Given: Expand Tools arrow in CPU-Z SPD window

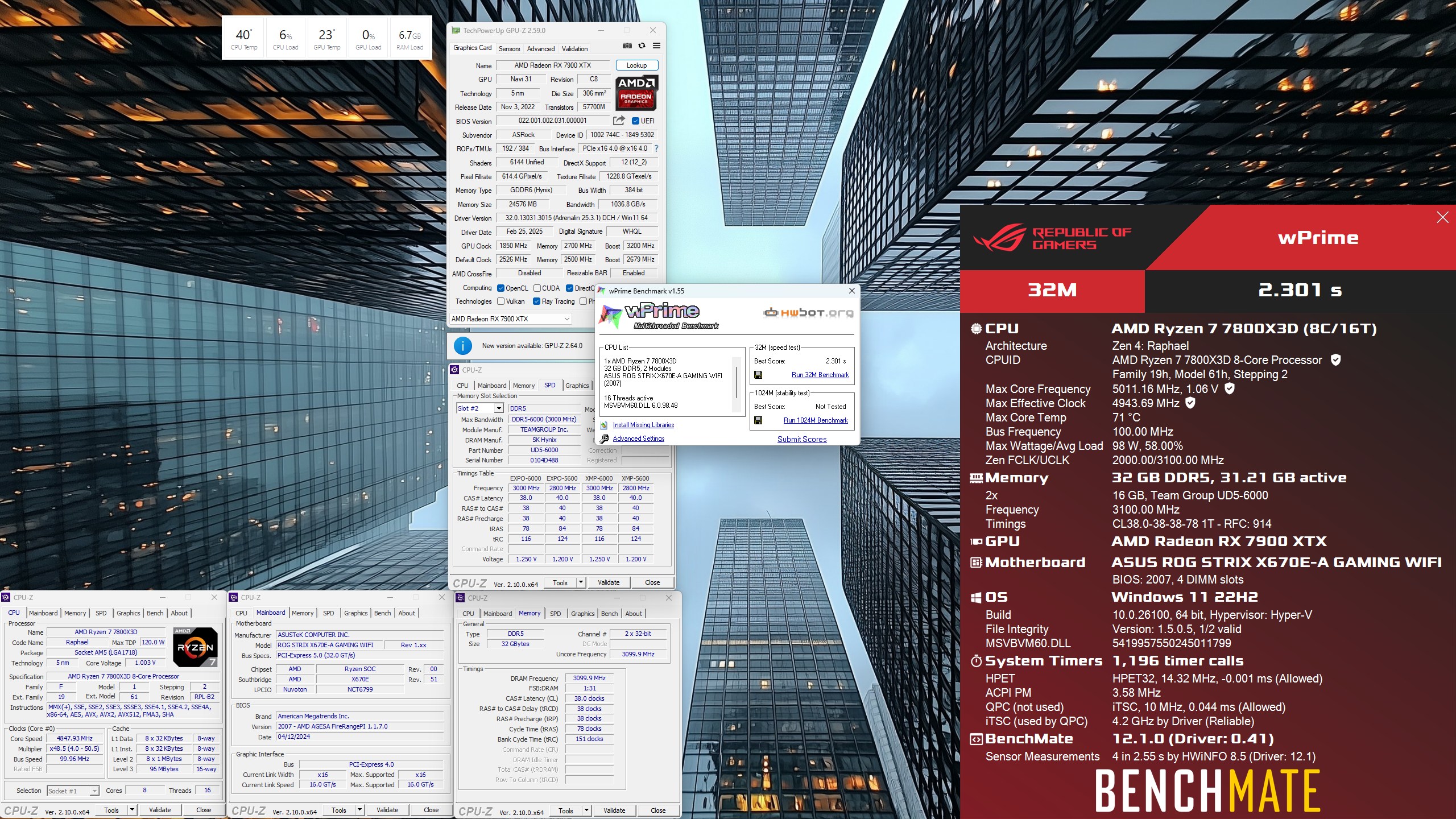Looking at the screenshot, I should click(581, 582).
